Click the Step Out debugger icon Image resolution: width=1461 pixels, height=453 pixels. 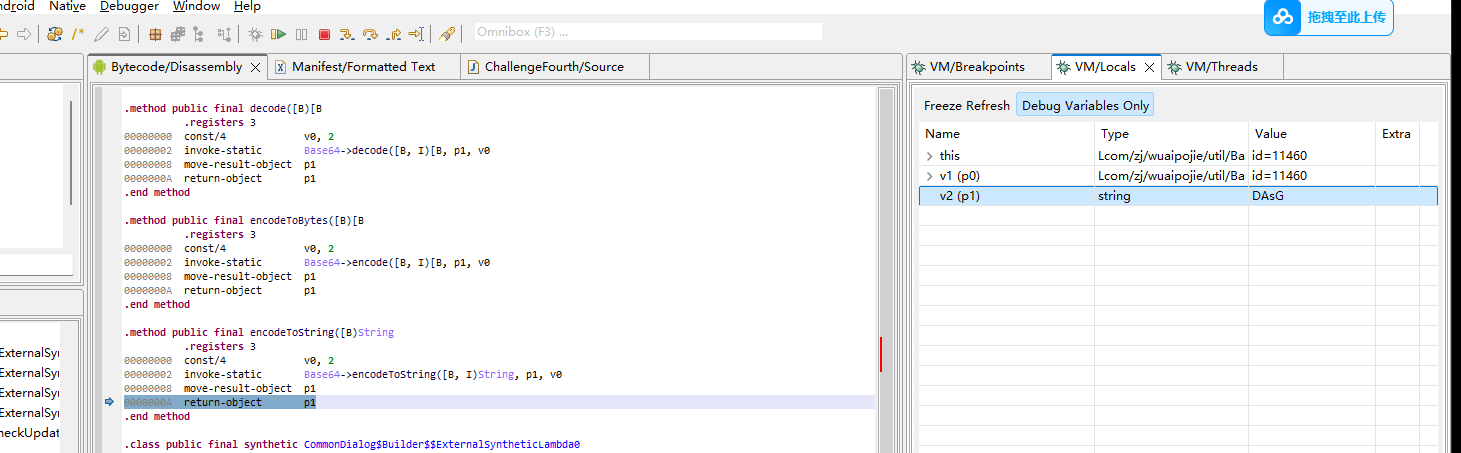394,34
